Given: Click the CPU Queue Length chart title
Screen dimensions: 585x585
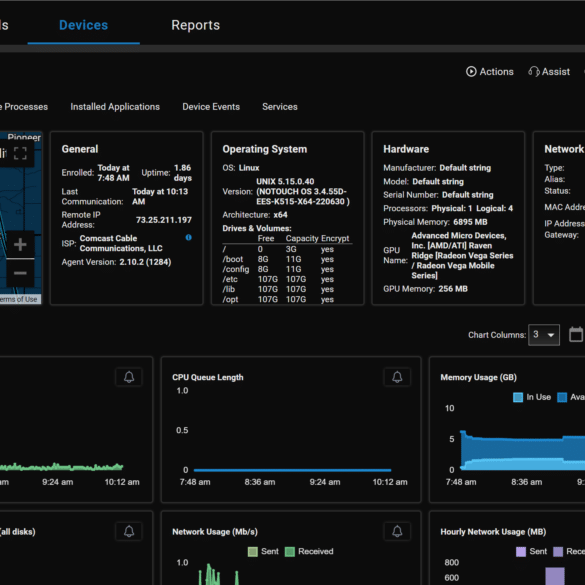Looking at the screenshot, I should coord(207,378).
